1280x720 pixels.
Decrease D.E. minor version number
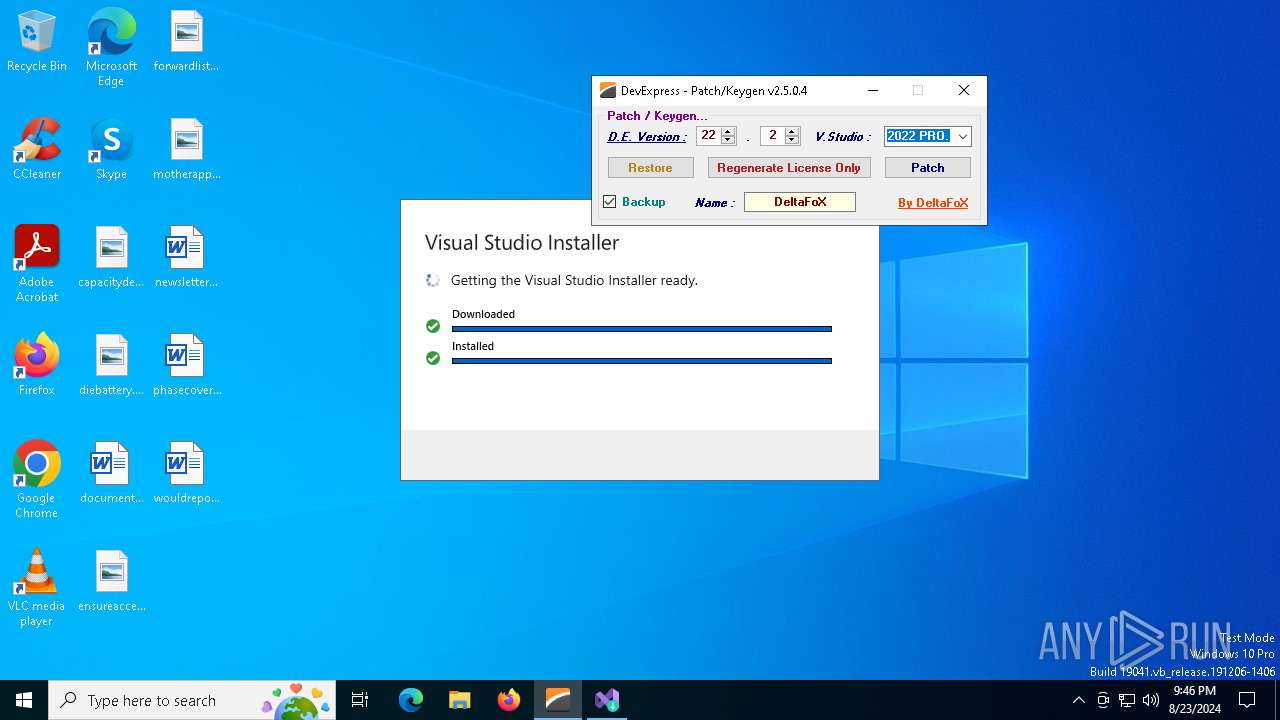click(792, 140)
